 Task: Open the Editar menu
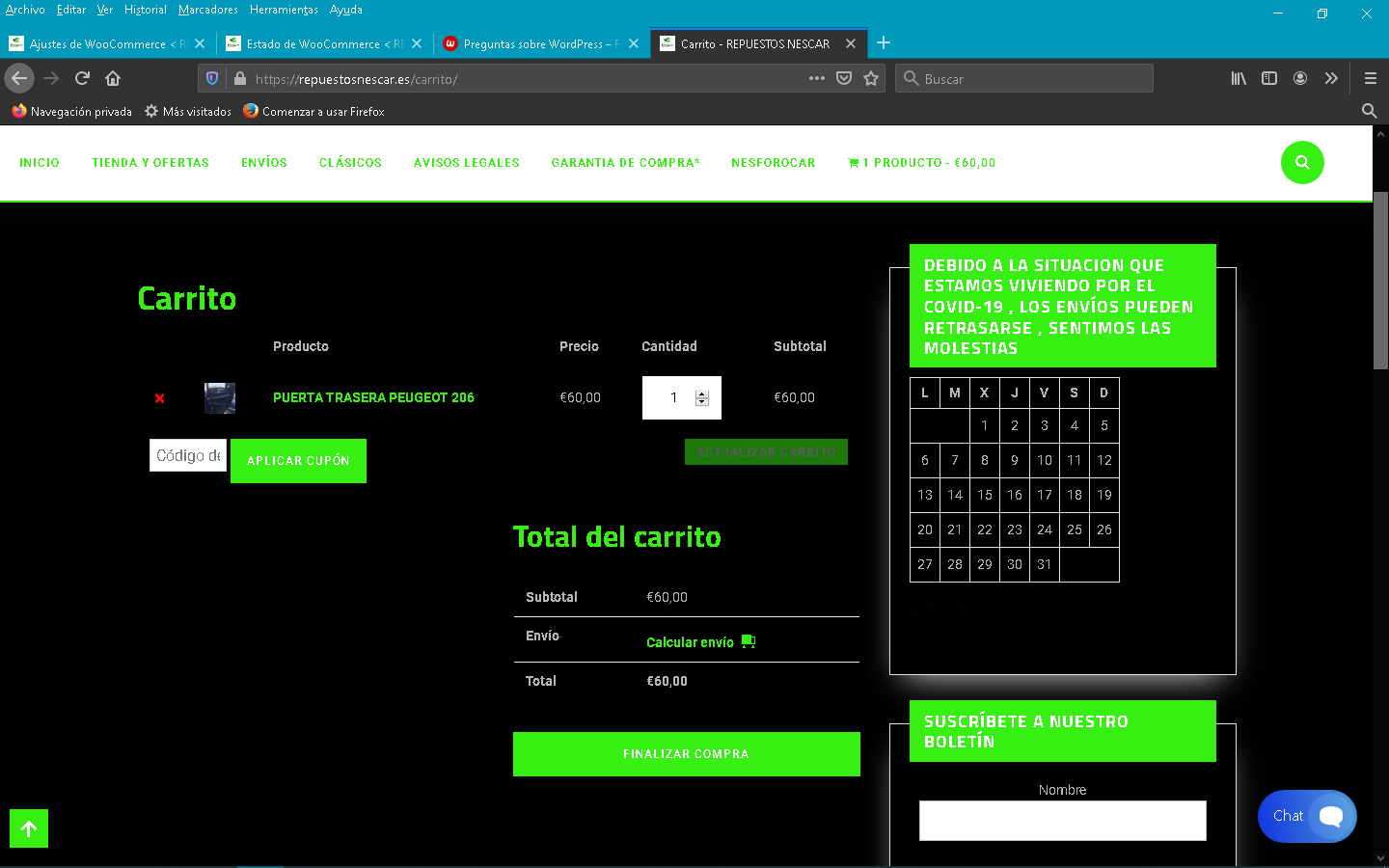pyautogui.click(x=71, y=10)
